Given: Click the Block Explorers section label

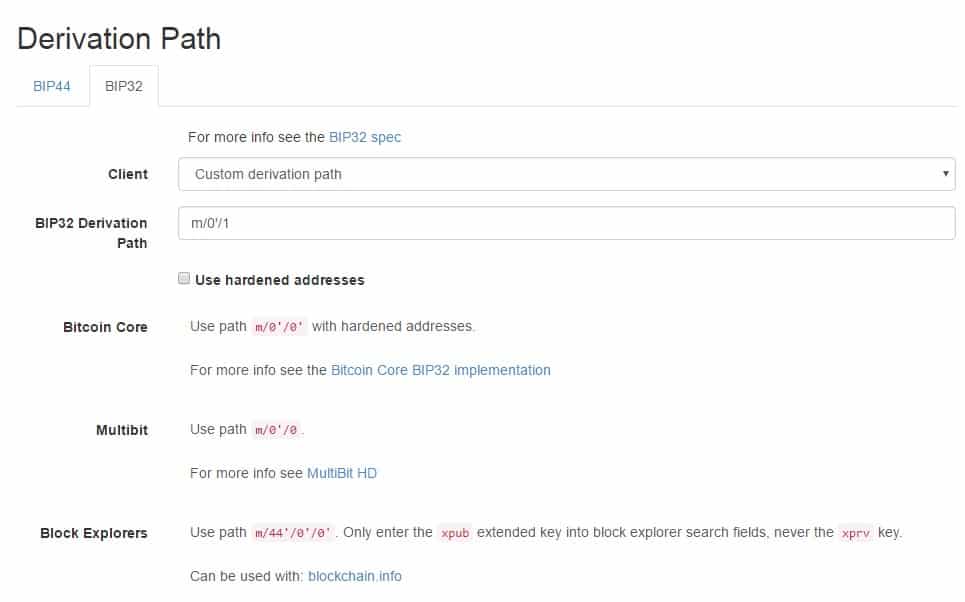Looking at the screenshot, I should tap(94, 533).
